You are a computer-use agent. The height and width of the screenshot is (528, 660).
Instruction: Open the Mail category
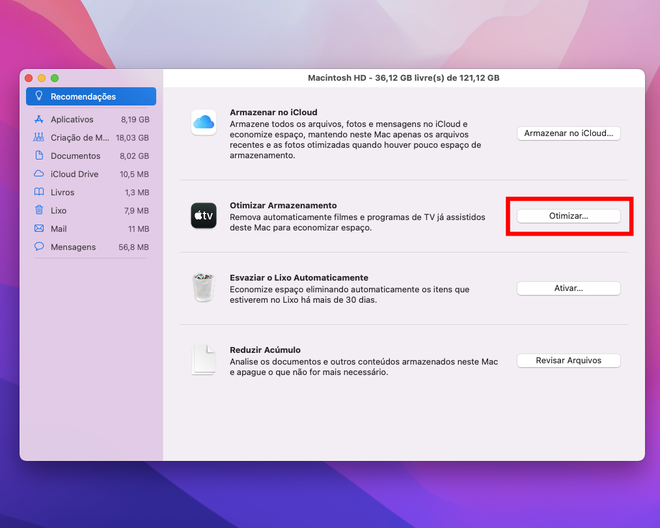(x=91, y=229)
